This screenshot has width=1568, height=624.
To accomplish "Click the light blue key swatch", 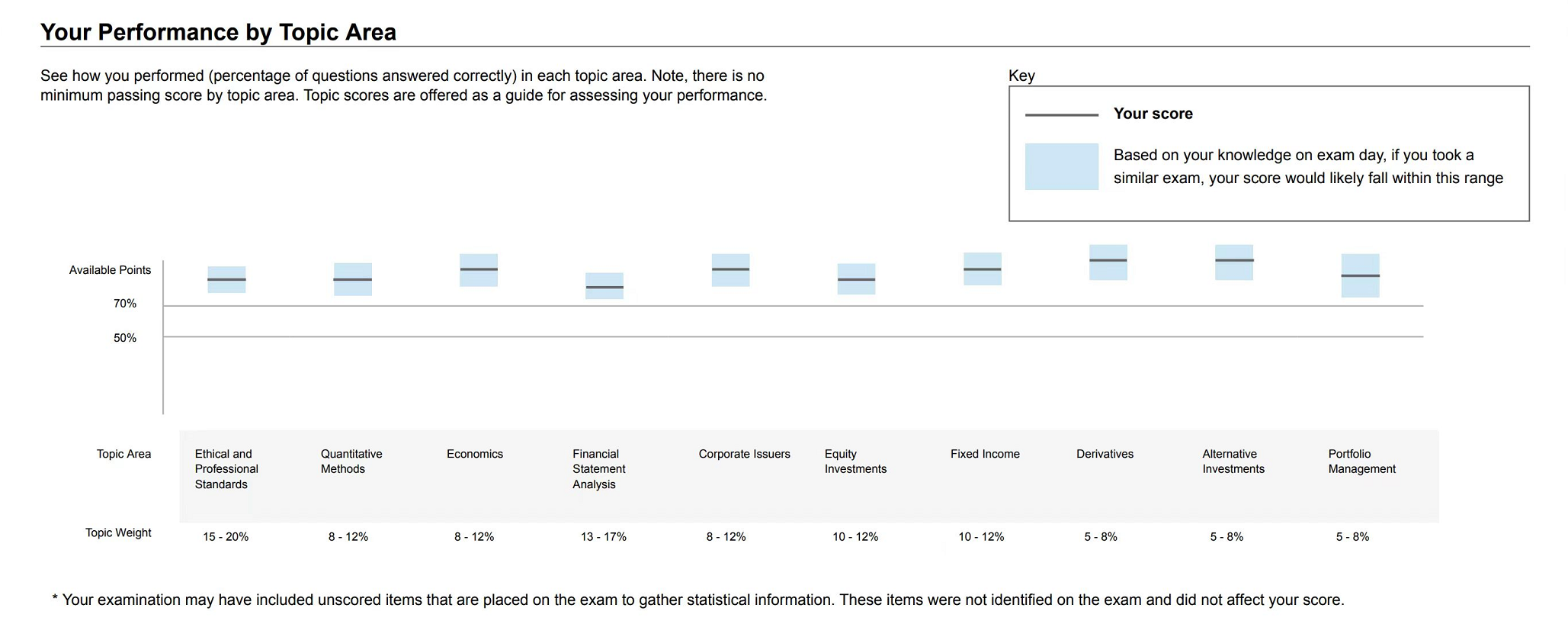I will click(x=1062, y=166).
